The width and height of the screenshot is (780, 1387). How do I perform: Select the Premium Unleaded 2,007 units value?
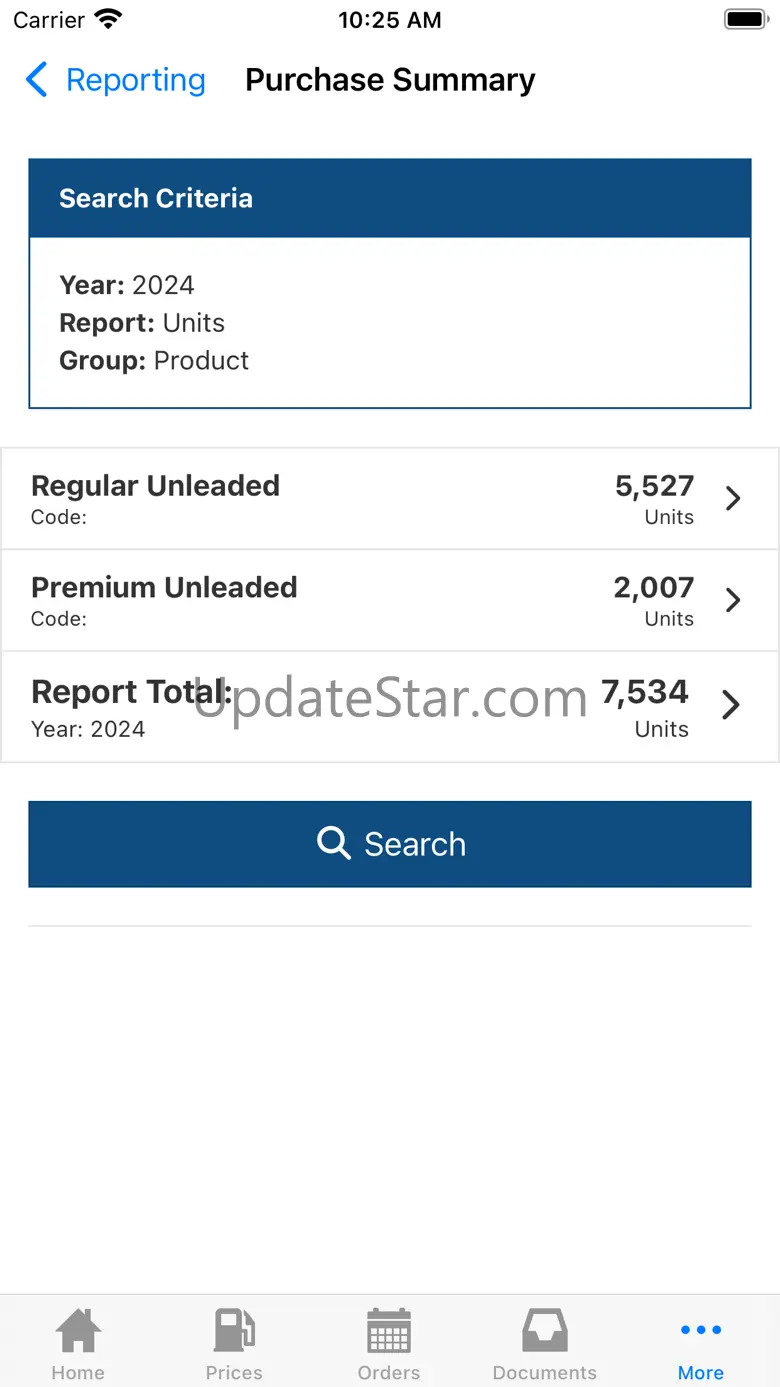pos(654,588)
